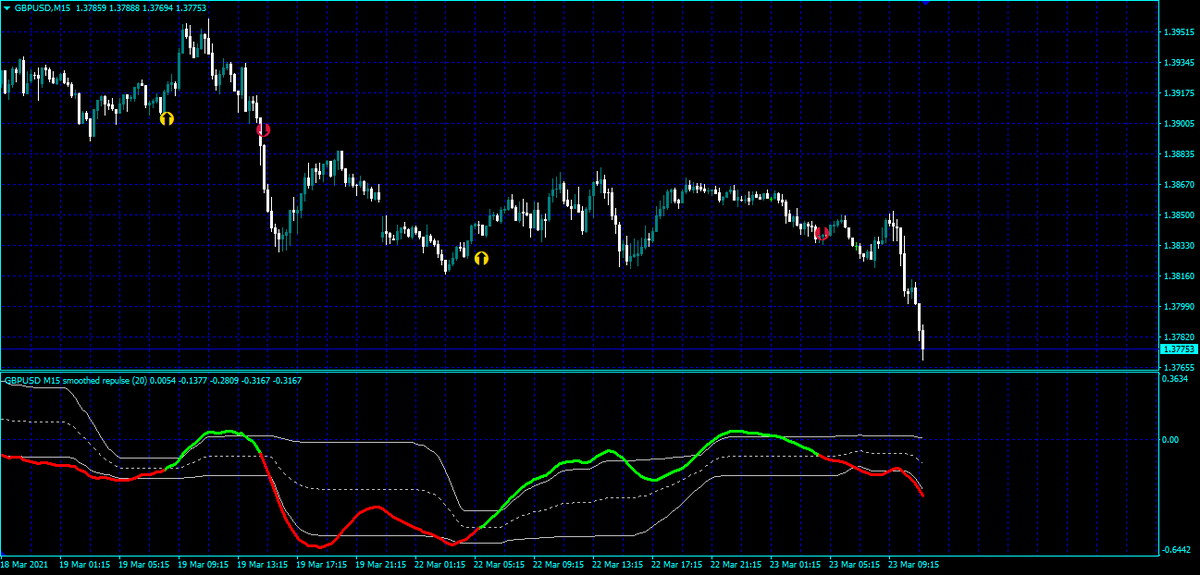
Task: Click the 0.00 indicator scale value
Action: coord(1171,439)
